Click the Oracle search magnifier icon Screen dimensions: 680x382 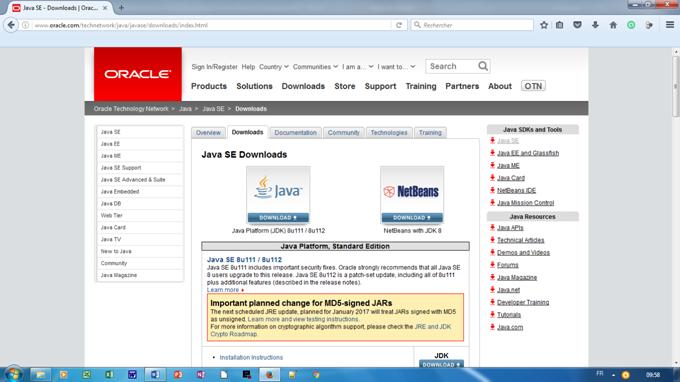(483, 66)
